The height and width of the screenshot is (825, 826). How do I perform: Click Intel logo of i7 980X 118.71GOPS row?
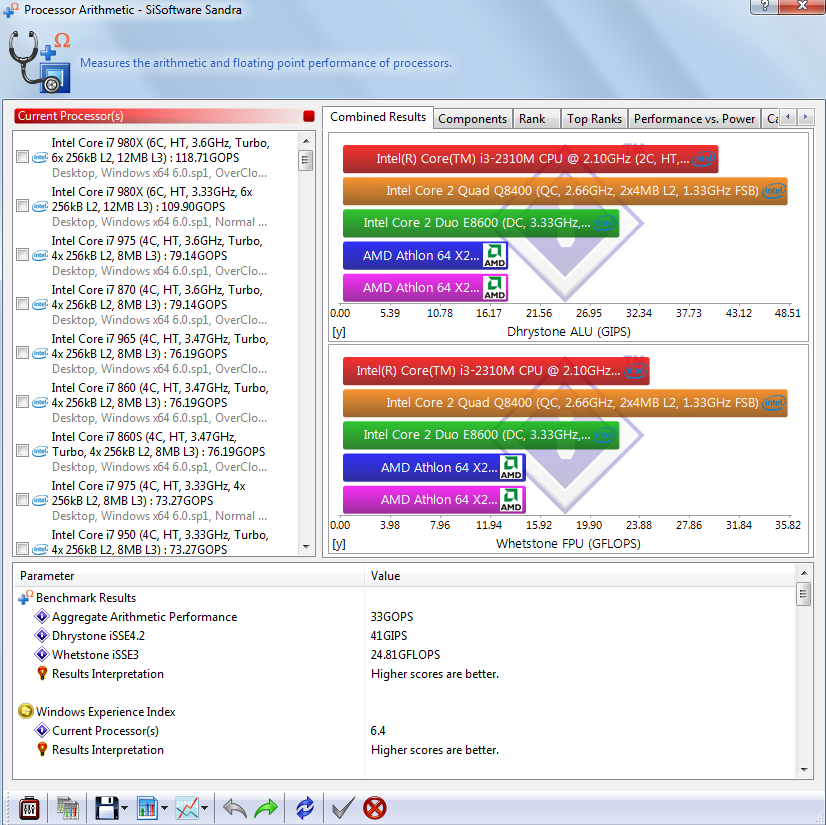coord(40,157)
